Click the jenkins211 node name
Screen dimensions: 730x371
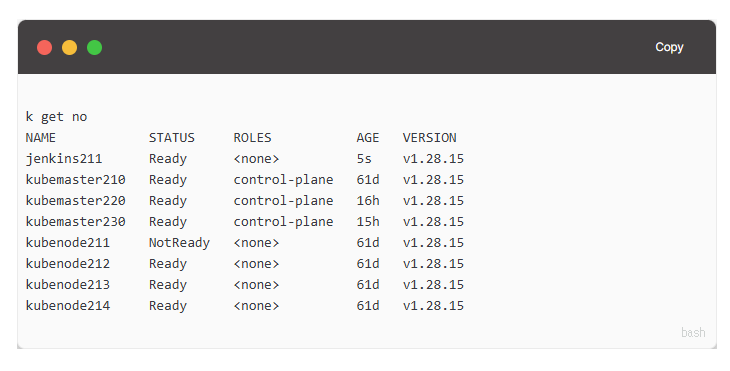click(64, 159)
